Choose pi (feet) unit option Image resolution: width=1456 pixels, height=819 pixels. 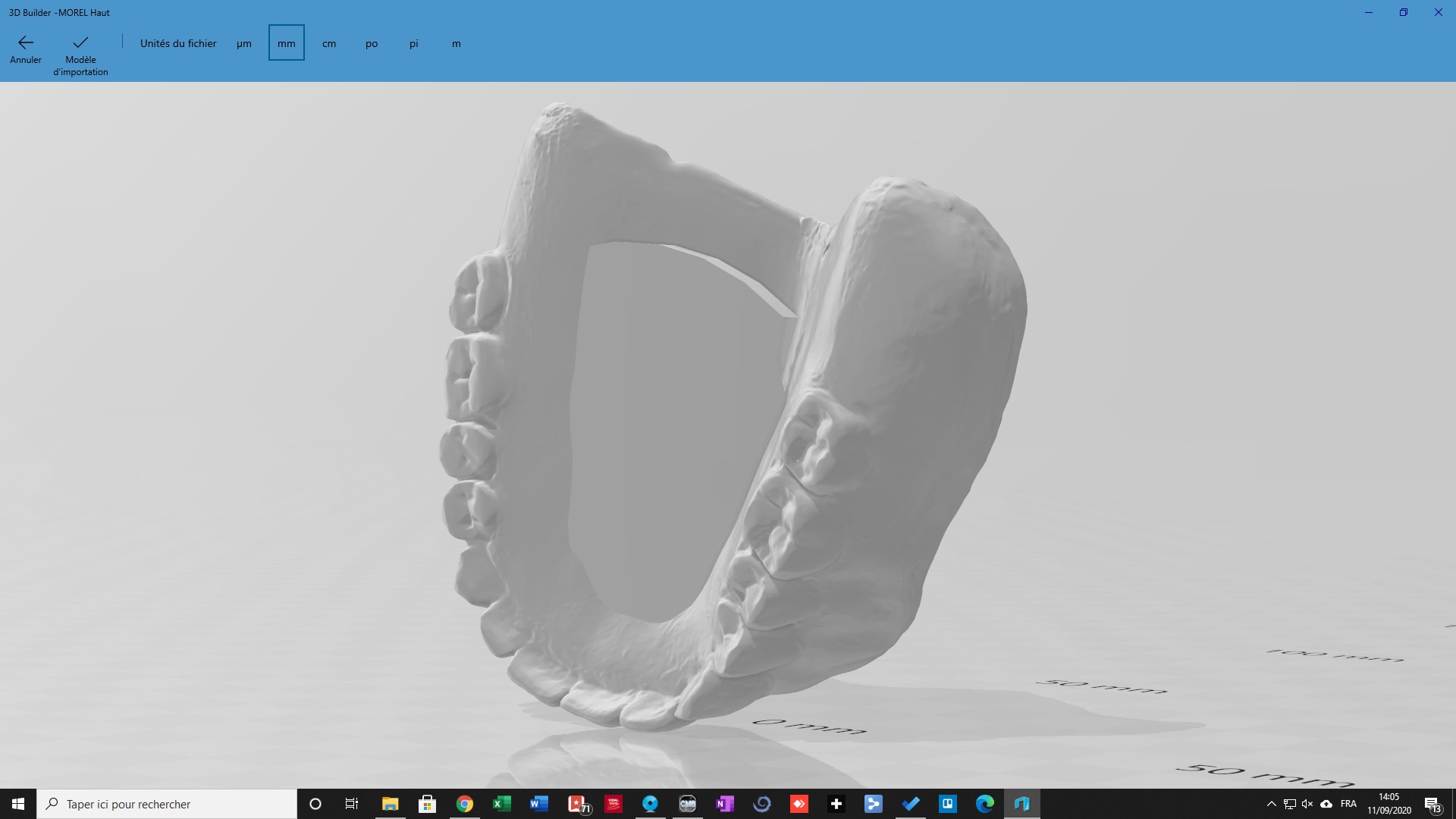point(413,43)
